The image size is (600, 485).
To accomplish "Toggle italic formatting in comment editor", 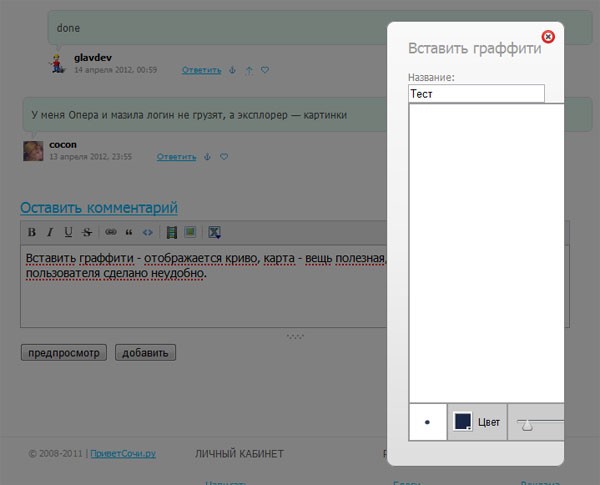I will (x=50, y=233).
